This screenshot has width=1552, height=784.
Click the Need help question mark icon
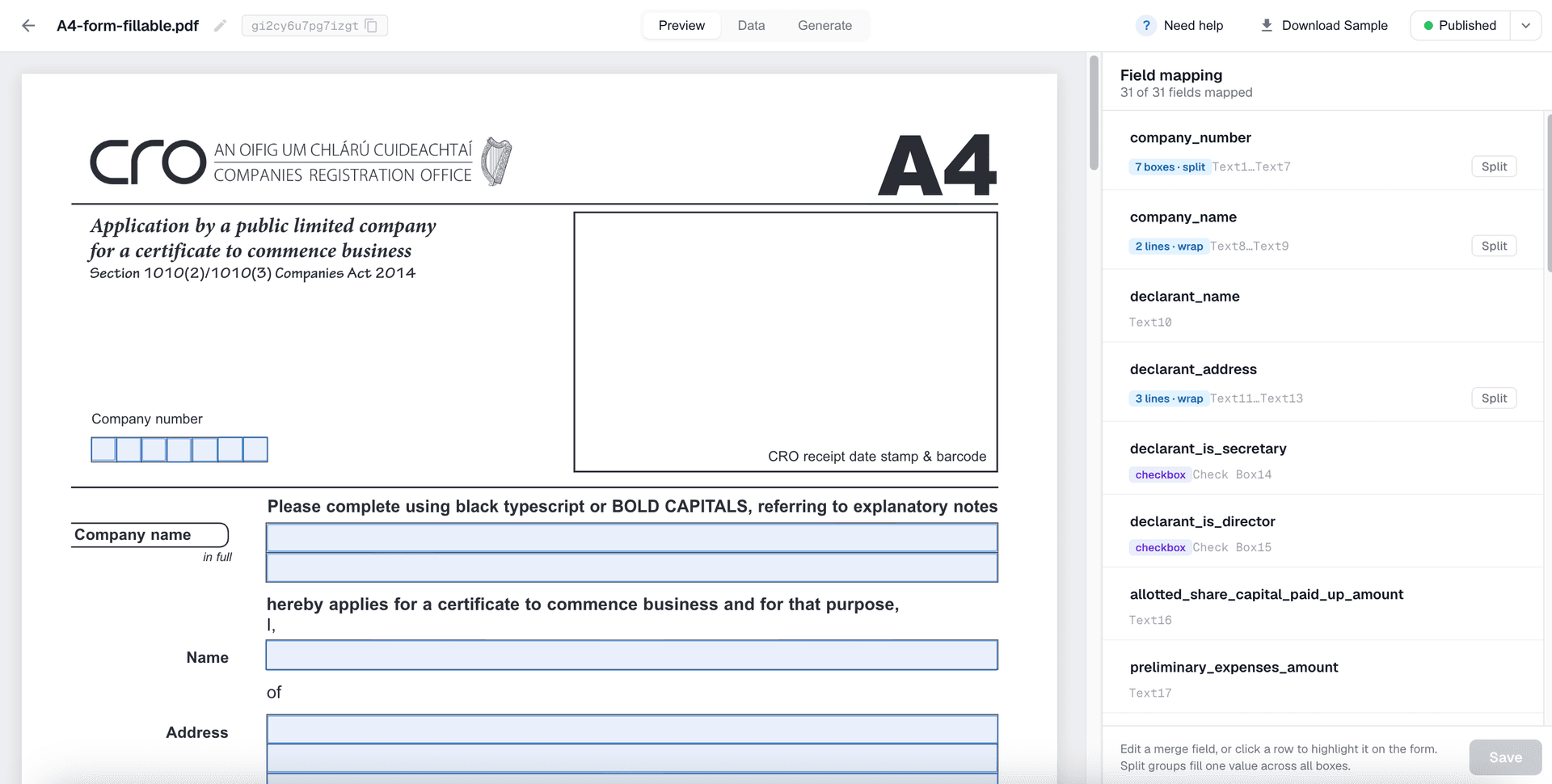(1145, 26)
